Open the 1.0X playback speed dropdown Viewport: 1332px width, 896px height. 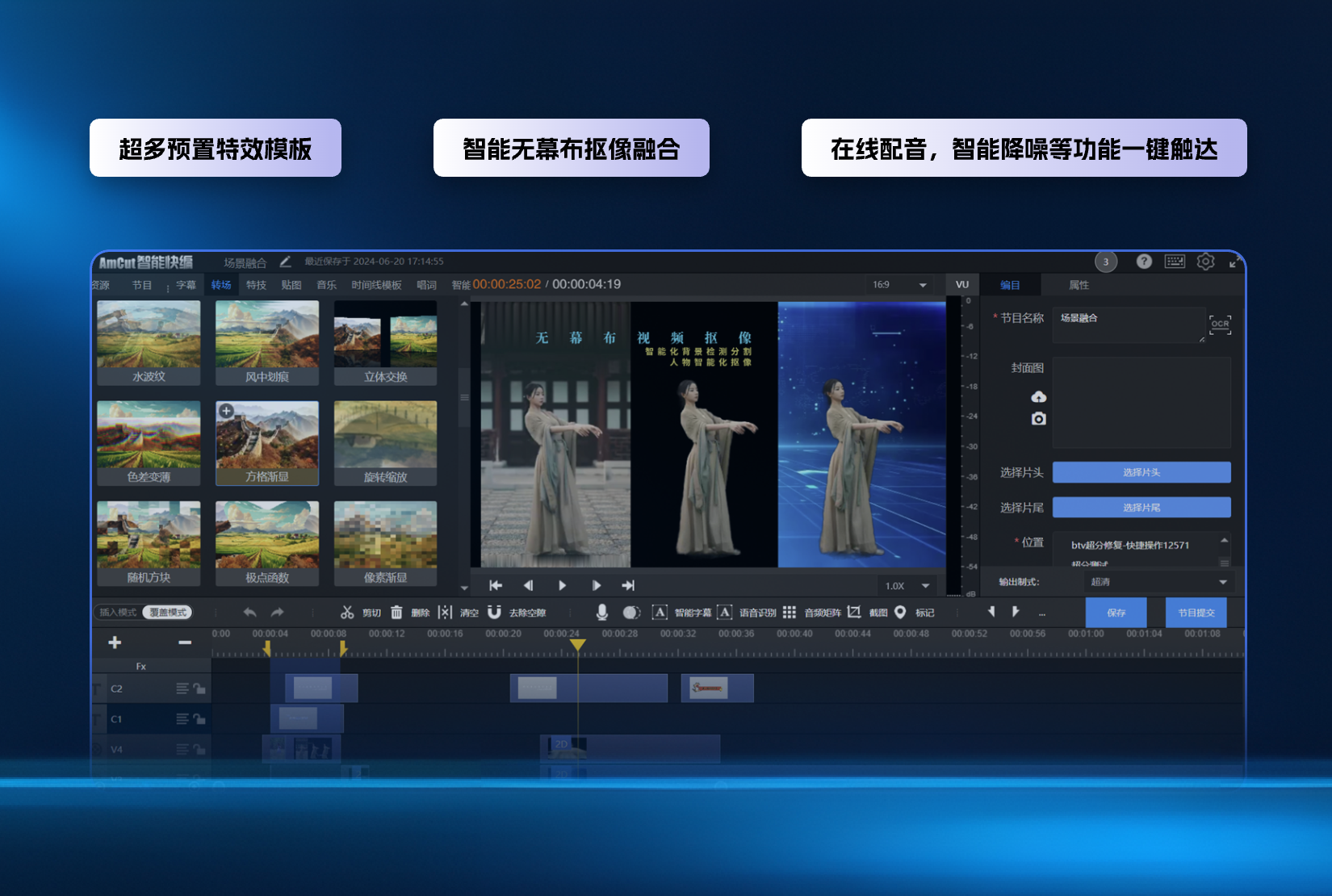click(925, 586)
